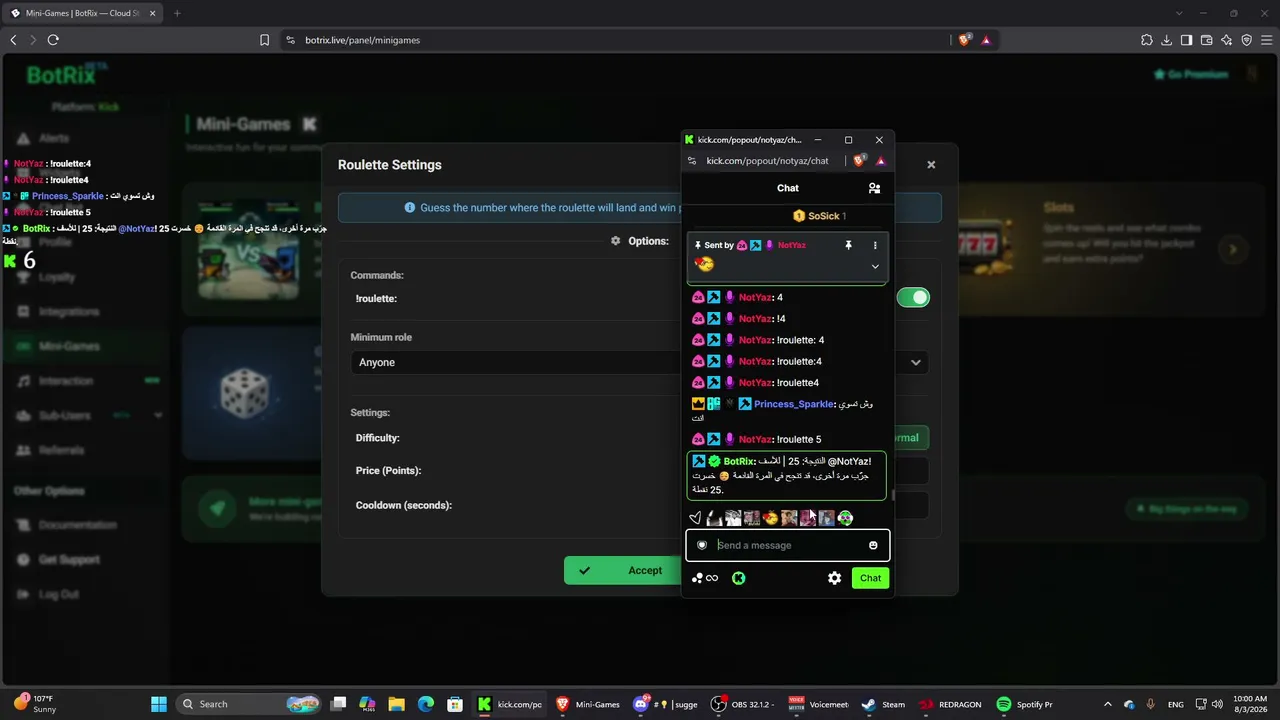
Task: Open Interaction in the BotRix sidebar
Action: click(66, 381)
